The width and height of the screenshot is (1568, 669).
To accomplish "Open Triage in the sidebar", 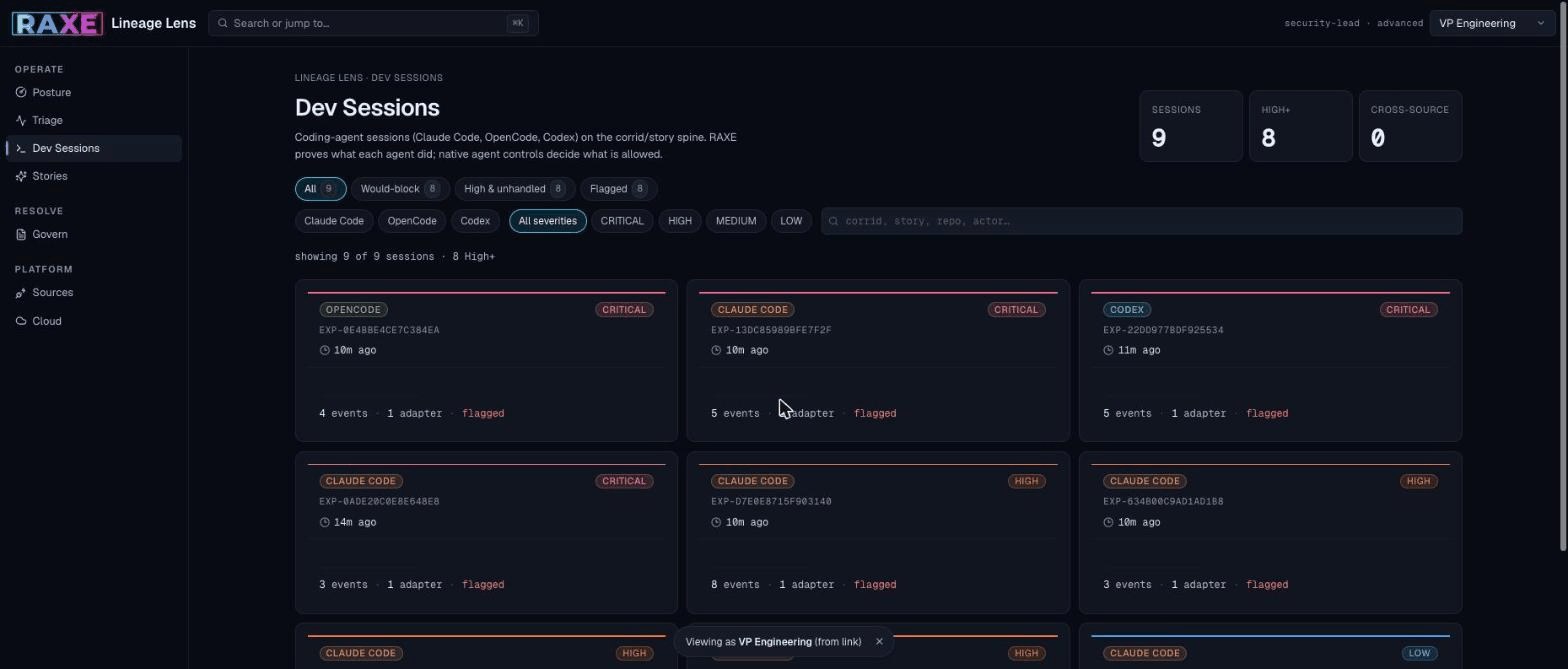I will coord(94,120).
